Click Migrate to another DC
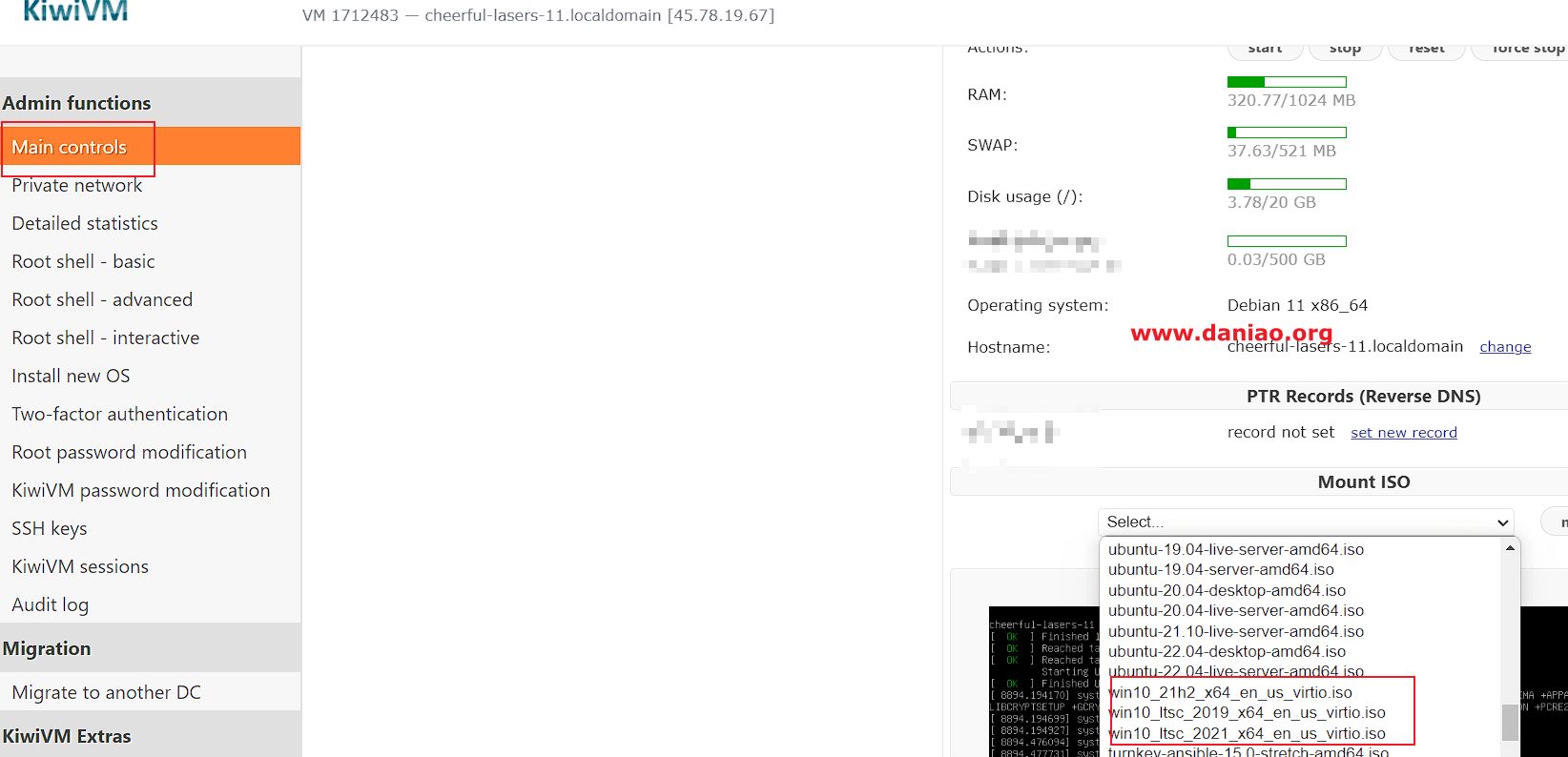This screenshot has height=757, width=1568. click(x=106, y=692)
